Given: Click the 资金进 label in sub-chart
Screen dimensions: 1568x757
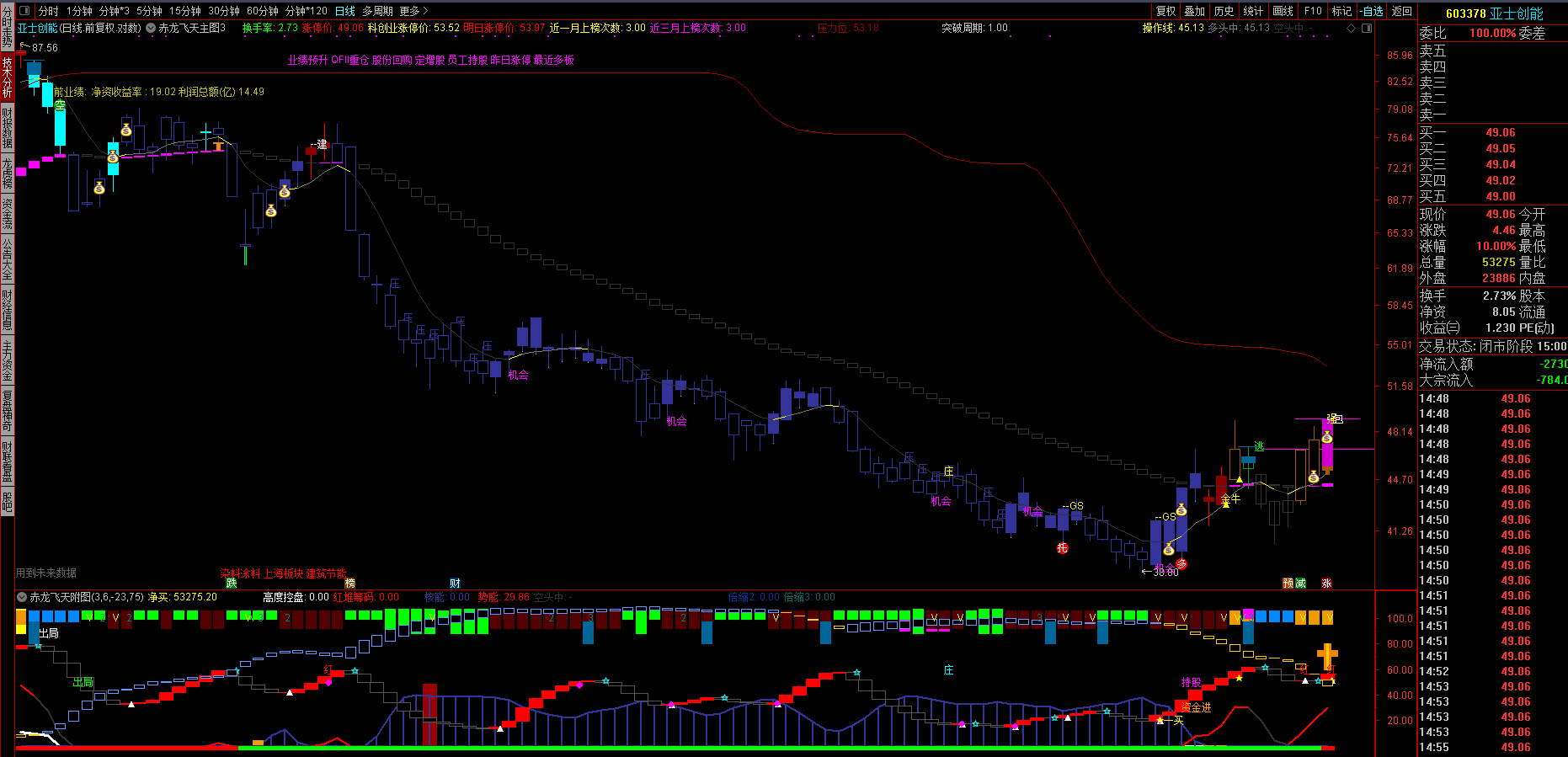Looking at the screenshot, I should click(x=1195, y=707).
